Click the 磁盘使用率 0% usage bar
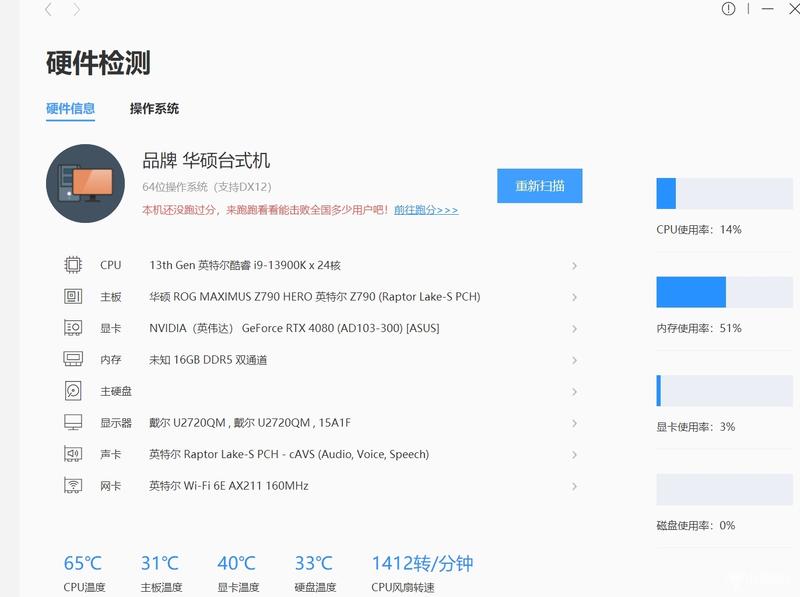Screen dimensions: 800x597 coord(724,489)
